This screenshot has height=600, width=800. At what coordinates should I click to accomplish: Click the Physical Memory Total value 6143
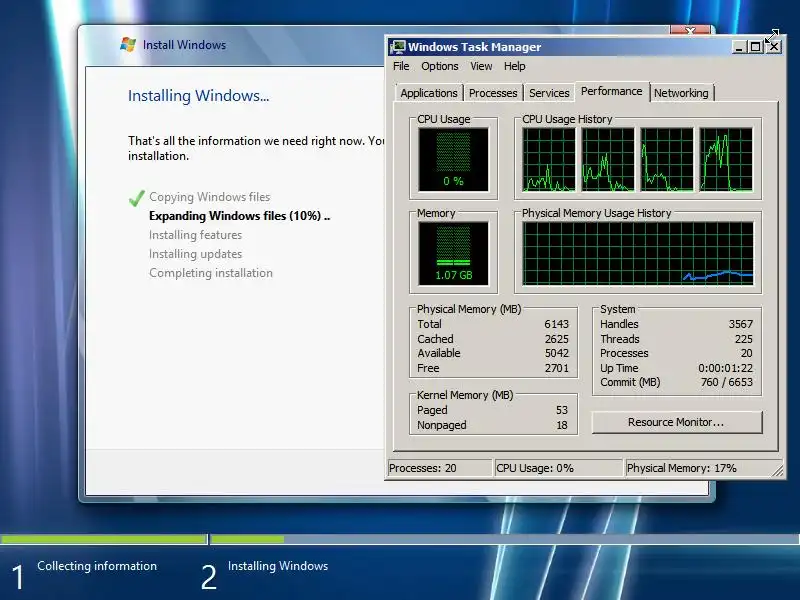pyautogui.click(x=556, y=324)
